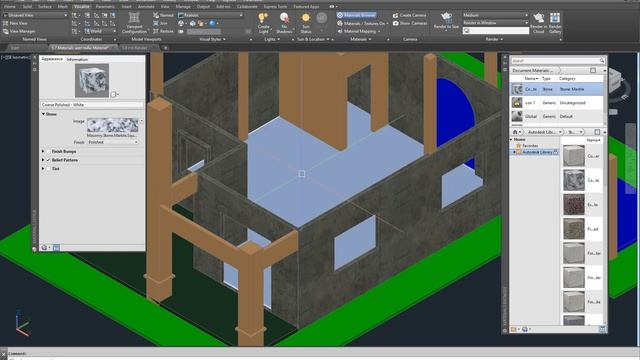Click the UCS icon in viewport corner
Image resolution: width=640 pixels, height=360 pixels.
click(22, 323)
